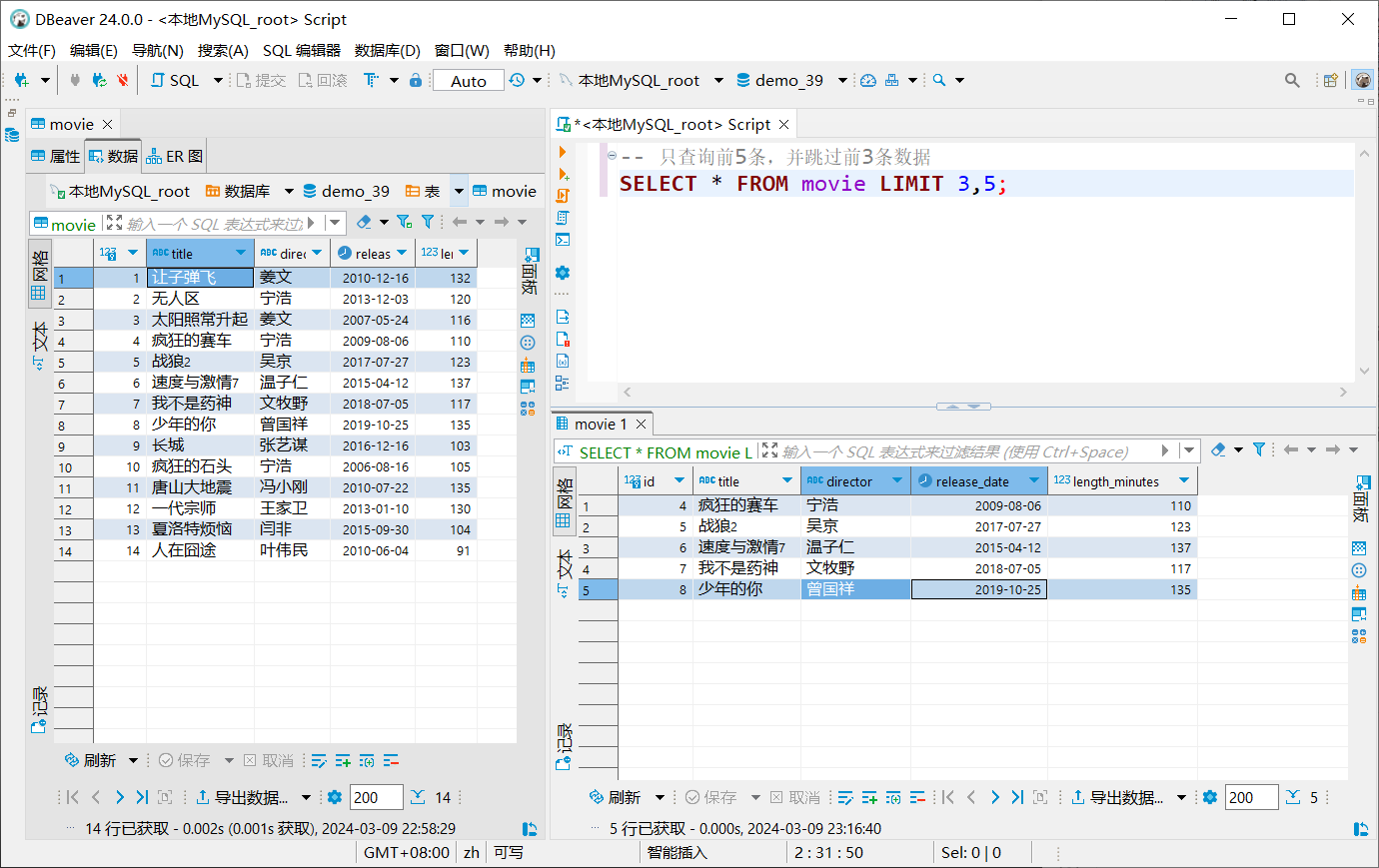1379x868 pixels.
Task: Click the export output icon beside editor
Action: point(563,317)
